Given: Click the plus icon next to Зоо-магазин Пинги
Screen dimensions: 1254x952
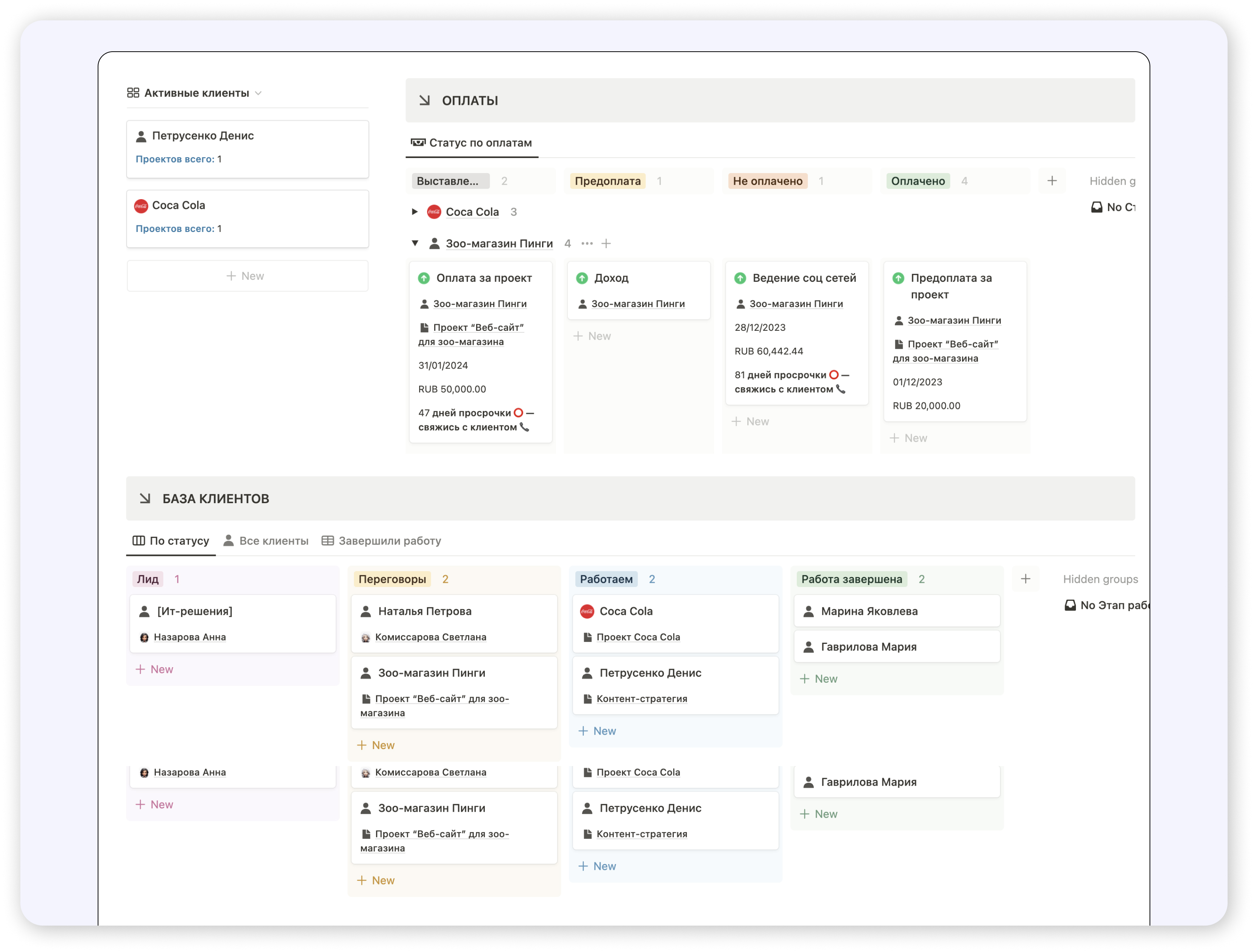Looking at the screenshot, I should pyautogui.click(x=606, y=243).
